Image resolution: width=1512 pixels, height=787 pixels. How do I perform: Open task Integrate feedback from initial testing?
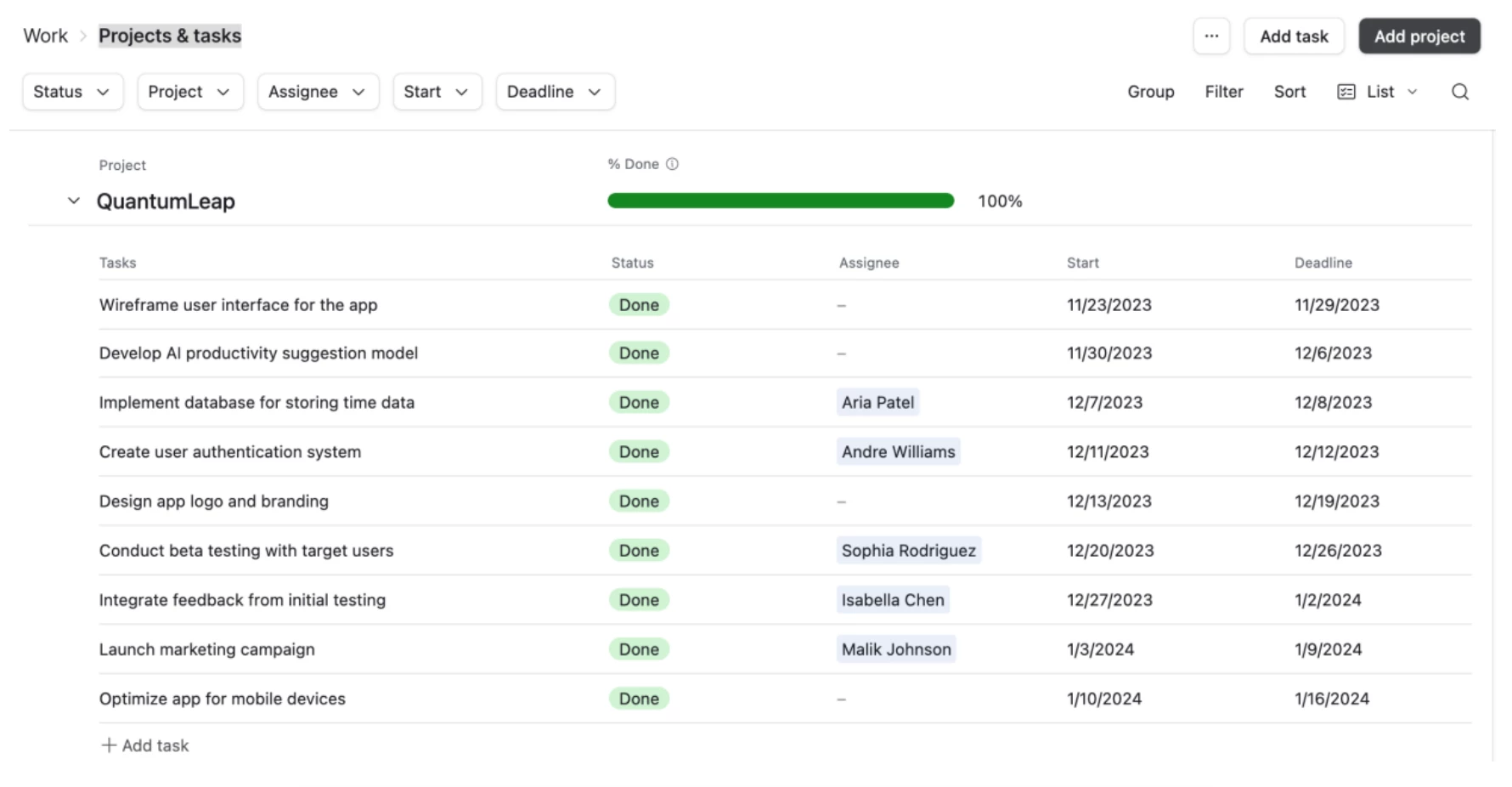tap(242, 600)
